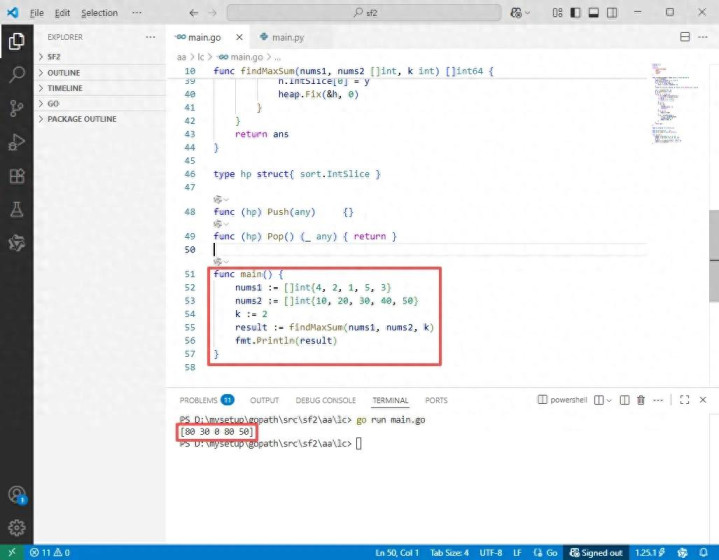Click the lc breadcrumb segment
The image size is (719, 560).
(200, 57)
